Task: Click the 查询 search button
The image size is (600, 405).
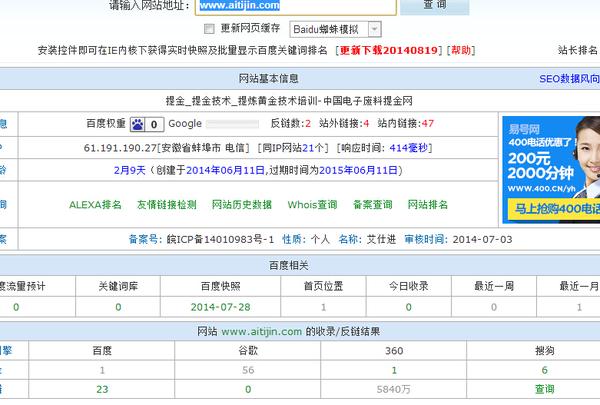Action: coord(435,5)
